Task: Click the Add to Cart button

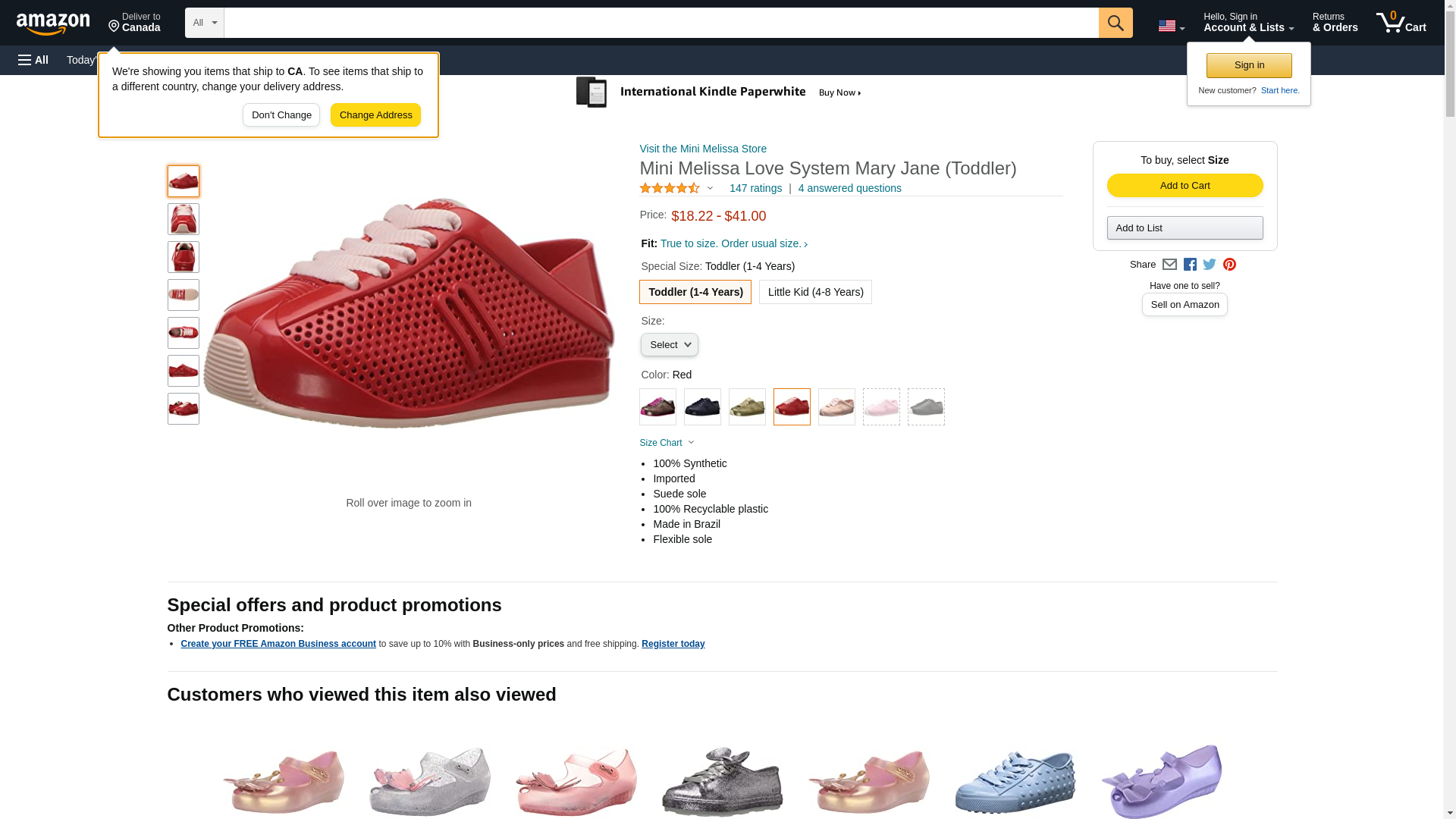Action: coord(1185,186)
